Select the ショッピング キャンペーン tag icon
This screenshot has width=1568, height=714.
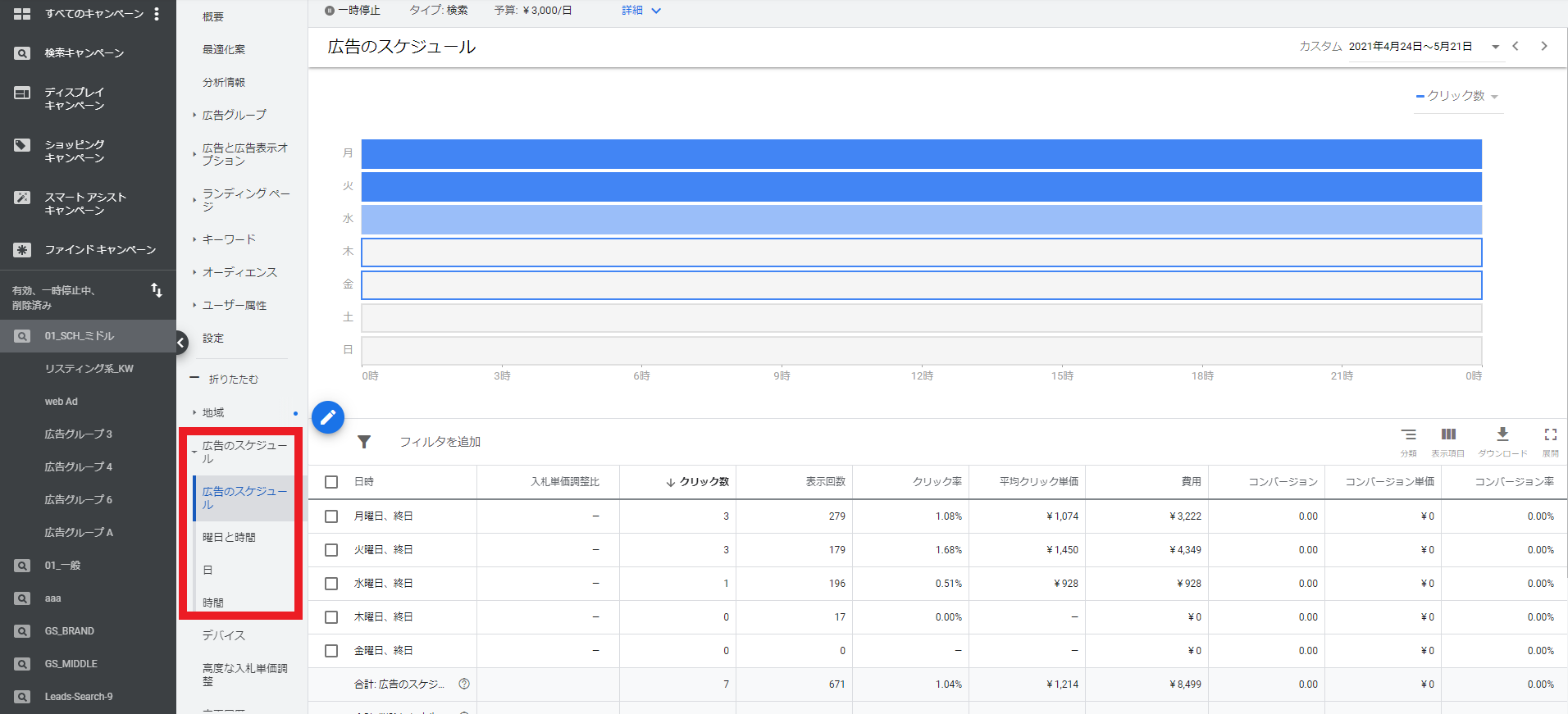(x=22, y=145)
